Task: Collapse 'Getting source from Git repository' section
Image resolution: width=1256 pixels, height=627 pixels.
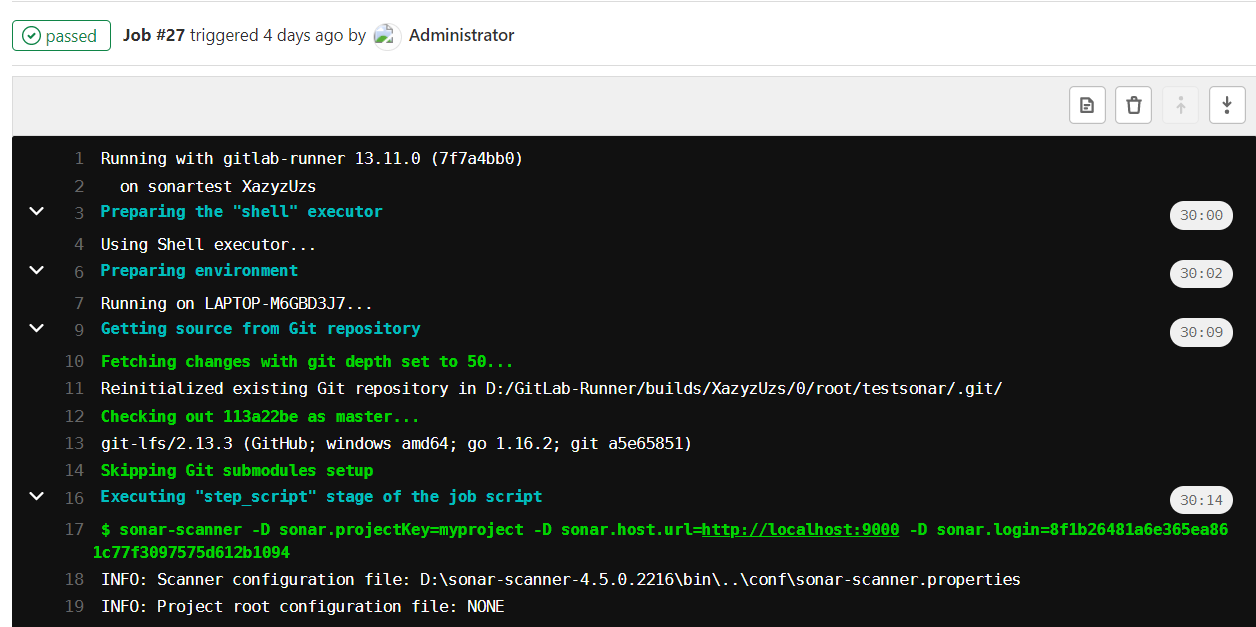Action: (x=36, y=328)
